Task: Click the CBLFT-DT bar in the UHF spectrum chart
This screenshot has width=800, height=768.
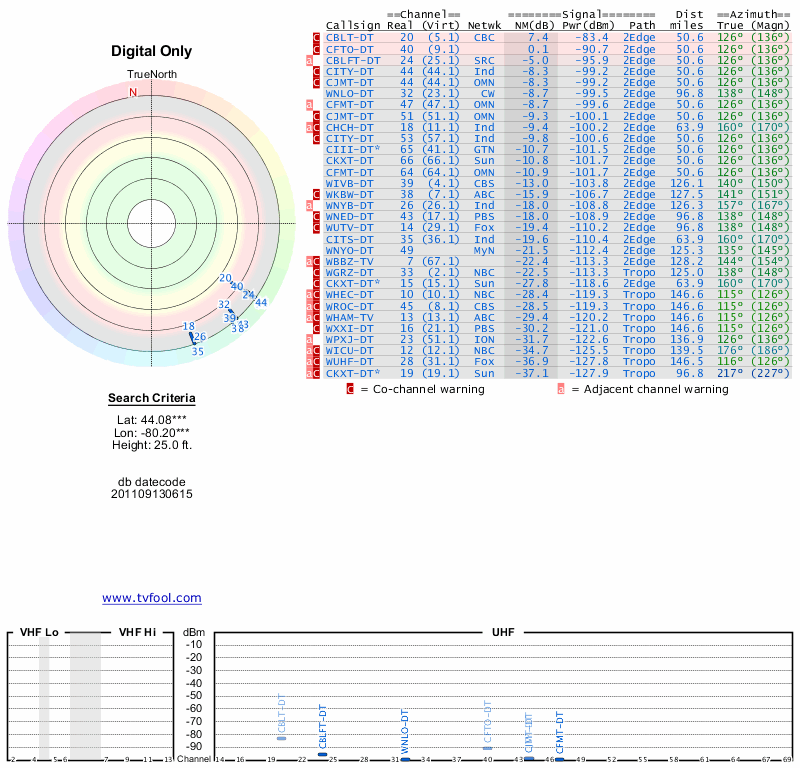Action: click(322, 754)
